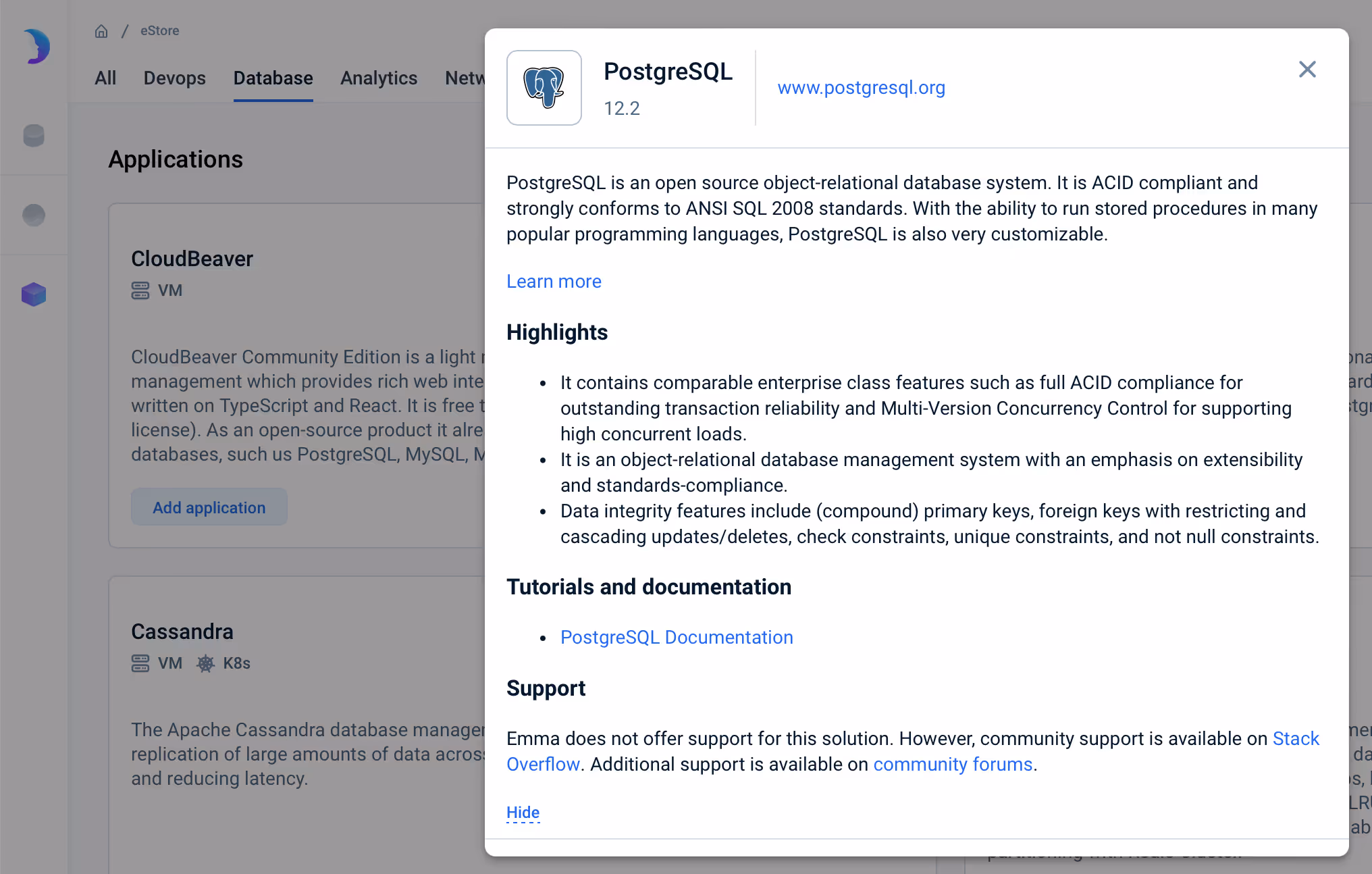Select the purple cube sidebar icon
The height and width of the screenshot is (874, 1372).
pyautogui.click(x=33, y=294)
